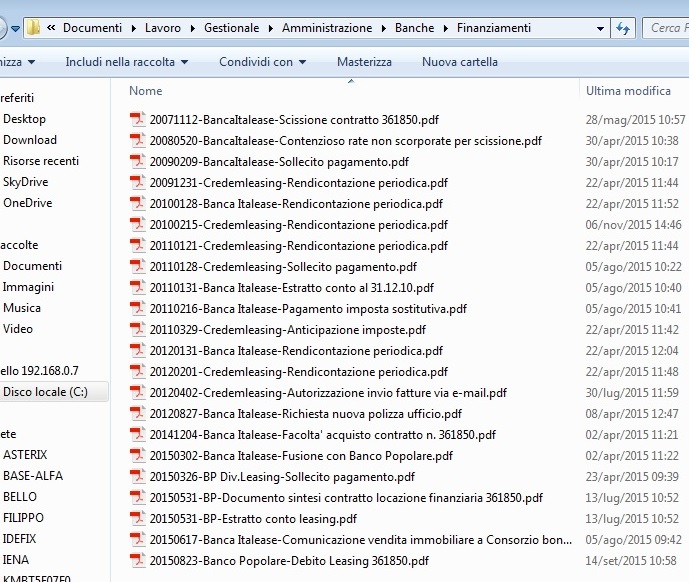Image resolution: width=689 pixels, height=582 pixels.
Task: Click PDF icon of Anticipazione imposte file
Action: point(138,330)
